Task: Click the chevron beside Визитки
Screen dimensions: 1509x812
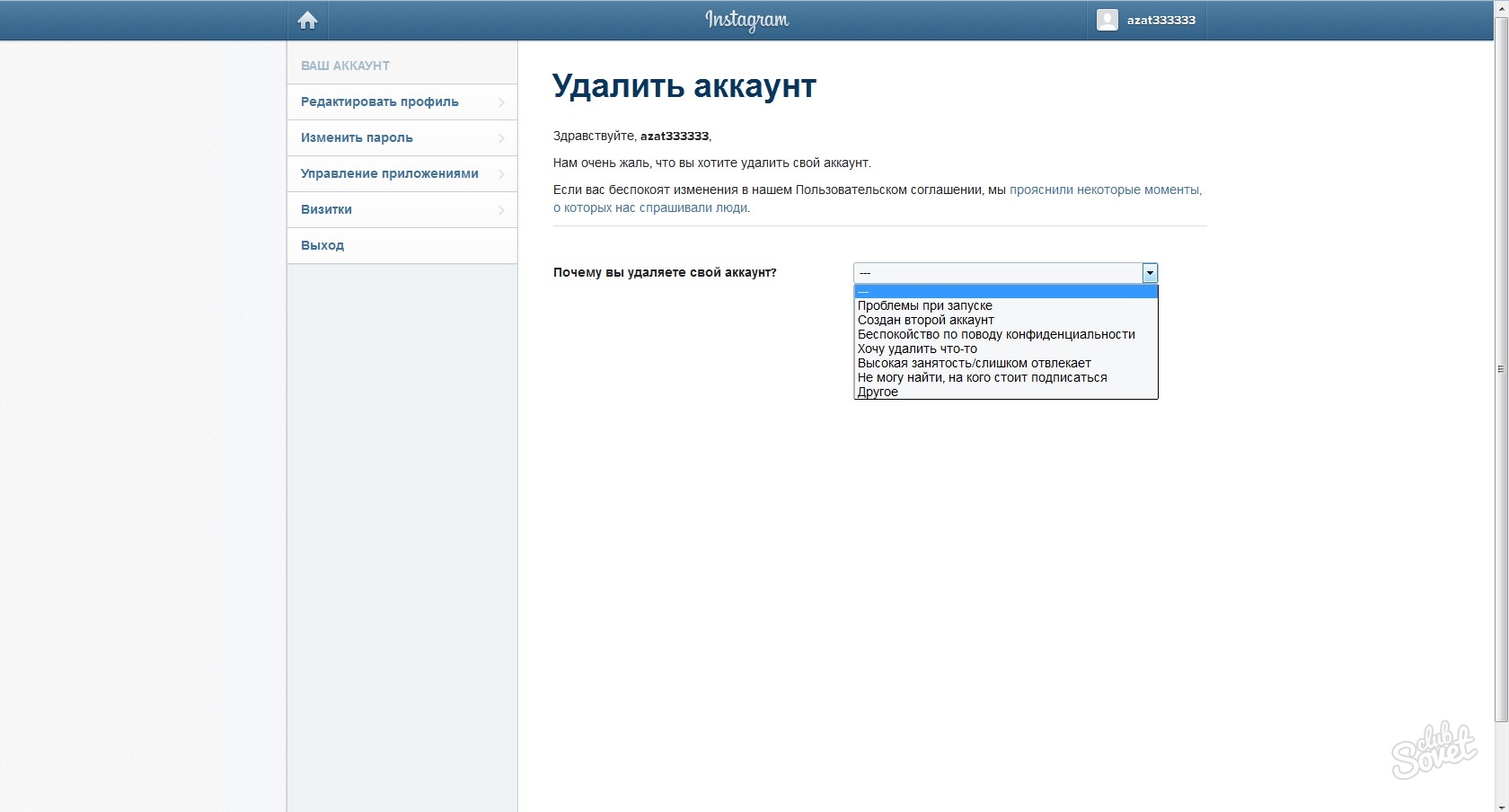Action: tap(501, 210)
